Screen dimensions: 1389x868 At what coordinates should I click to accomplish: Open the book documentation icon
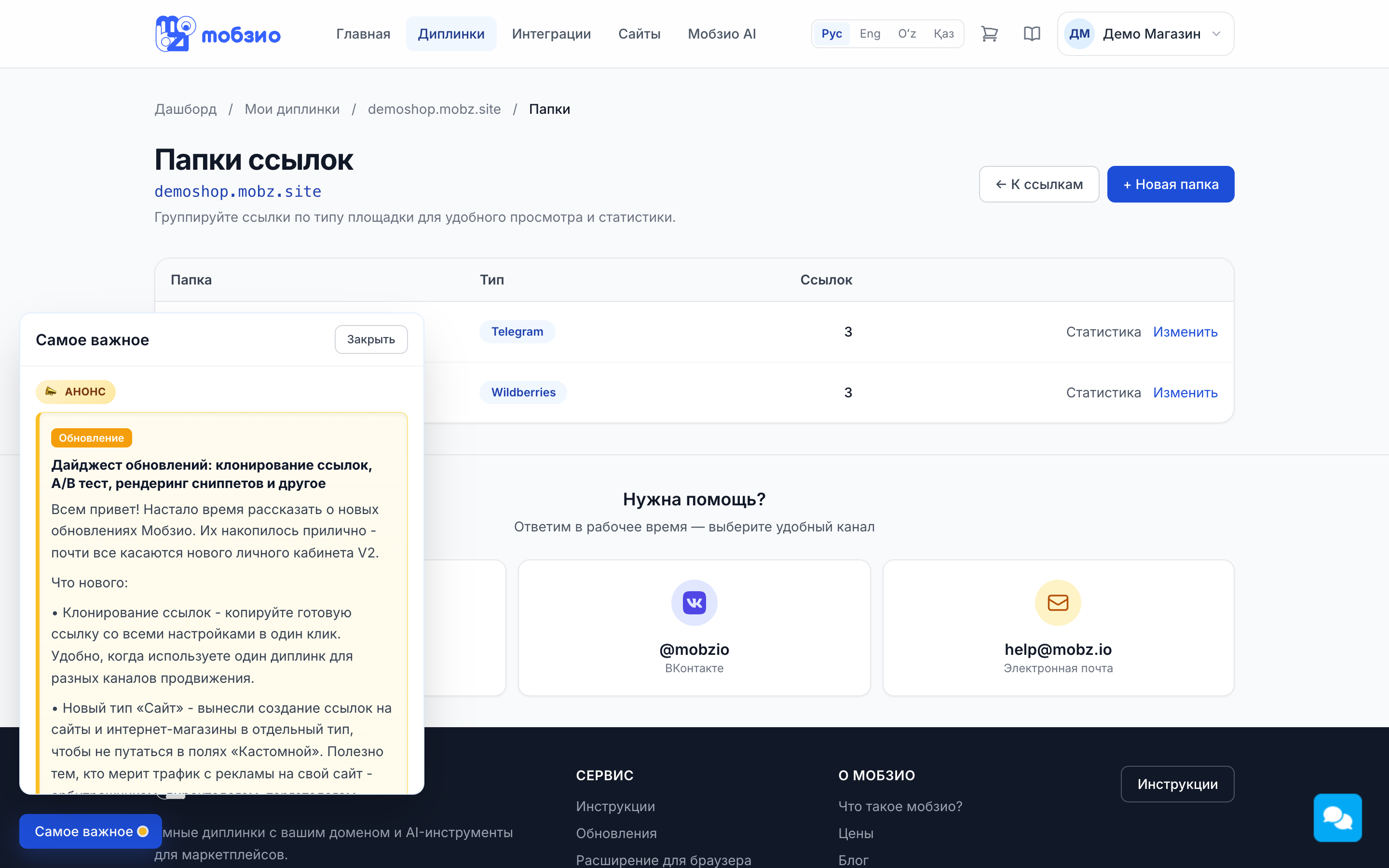click(1032, 34)
